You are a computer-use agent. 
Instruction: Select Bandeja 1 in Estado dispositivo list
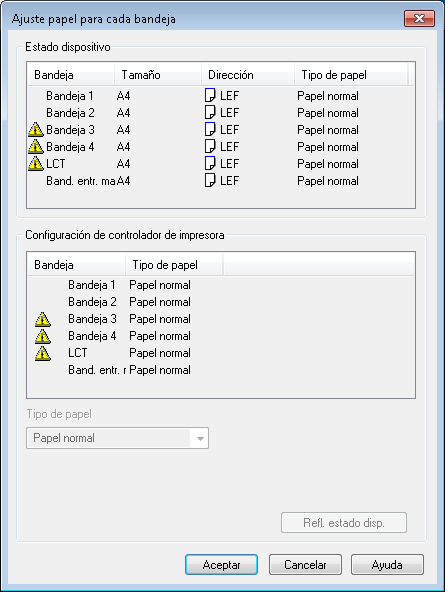coord(70,96)
